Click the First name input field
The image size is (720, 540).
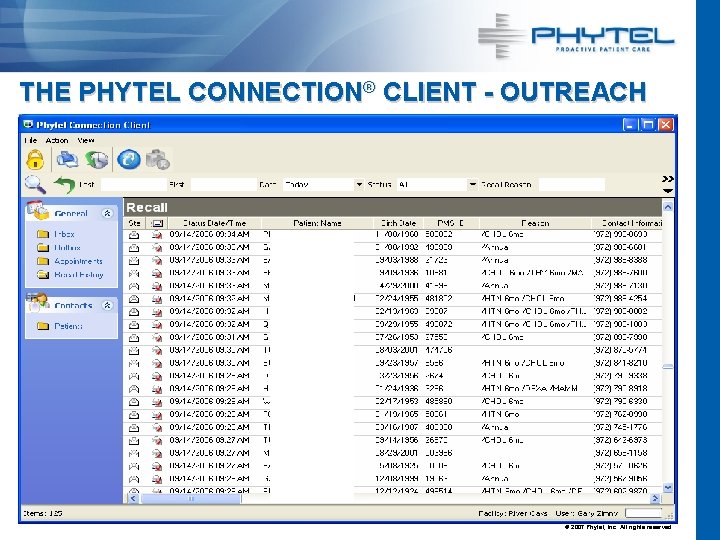[x=223, y=185]
